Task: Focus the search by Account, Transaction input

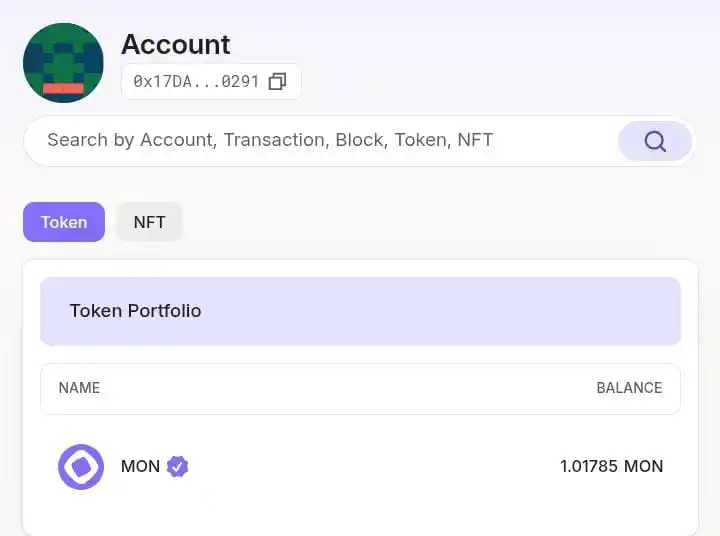Action: coord(321,140)
